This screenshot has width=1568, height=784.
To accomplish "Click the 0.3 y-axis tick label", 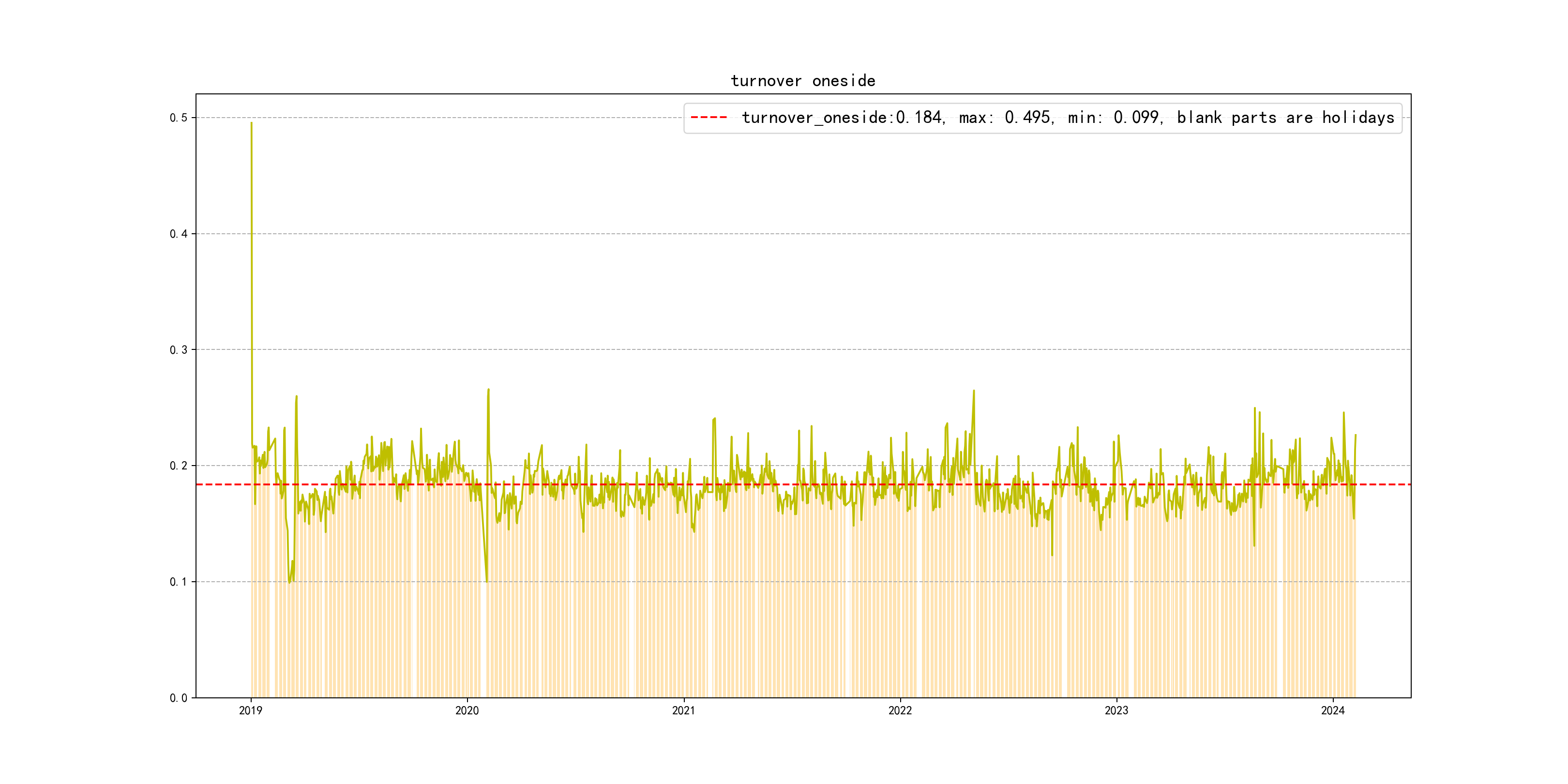I will pos(178,349).
